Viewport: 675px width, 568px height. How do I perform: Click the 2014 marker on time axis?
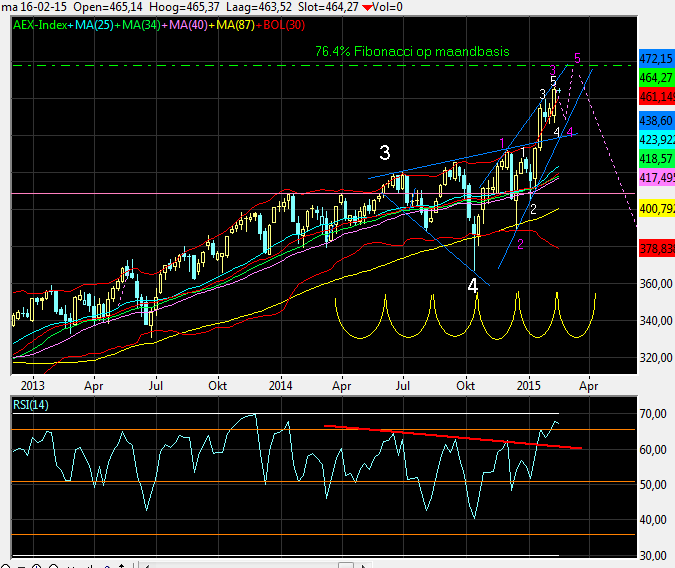[x=281, y=383]
